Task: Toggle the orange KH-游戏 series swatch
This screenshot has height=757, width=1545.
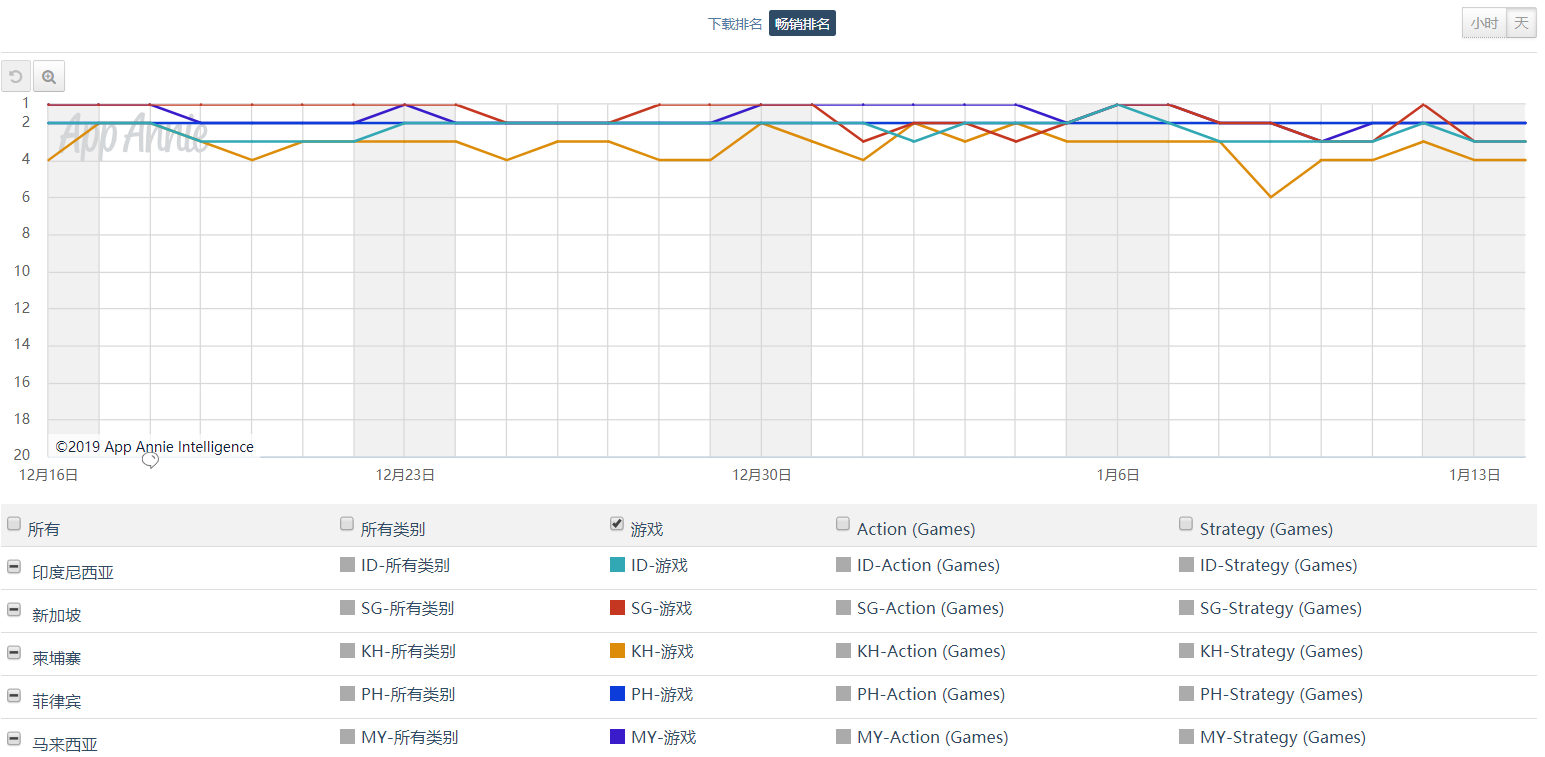Action: pos(617,651)
